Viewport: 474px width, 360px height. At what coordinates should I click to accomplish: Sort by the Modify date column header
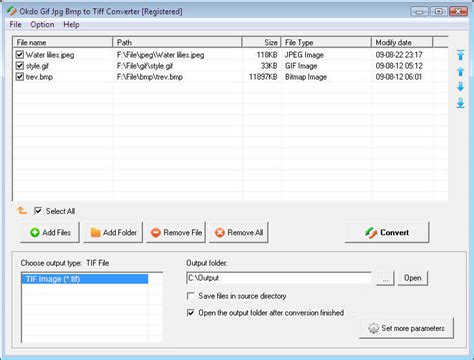click(402, 42)
